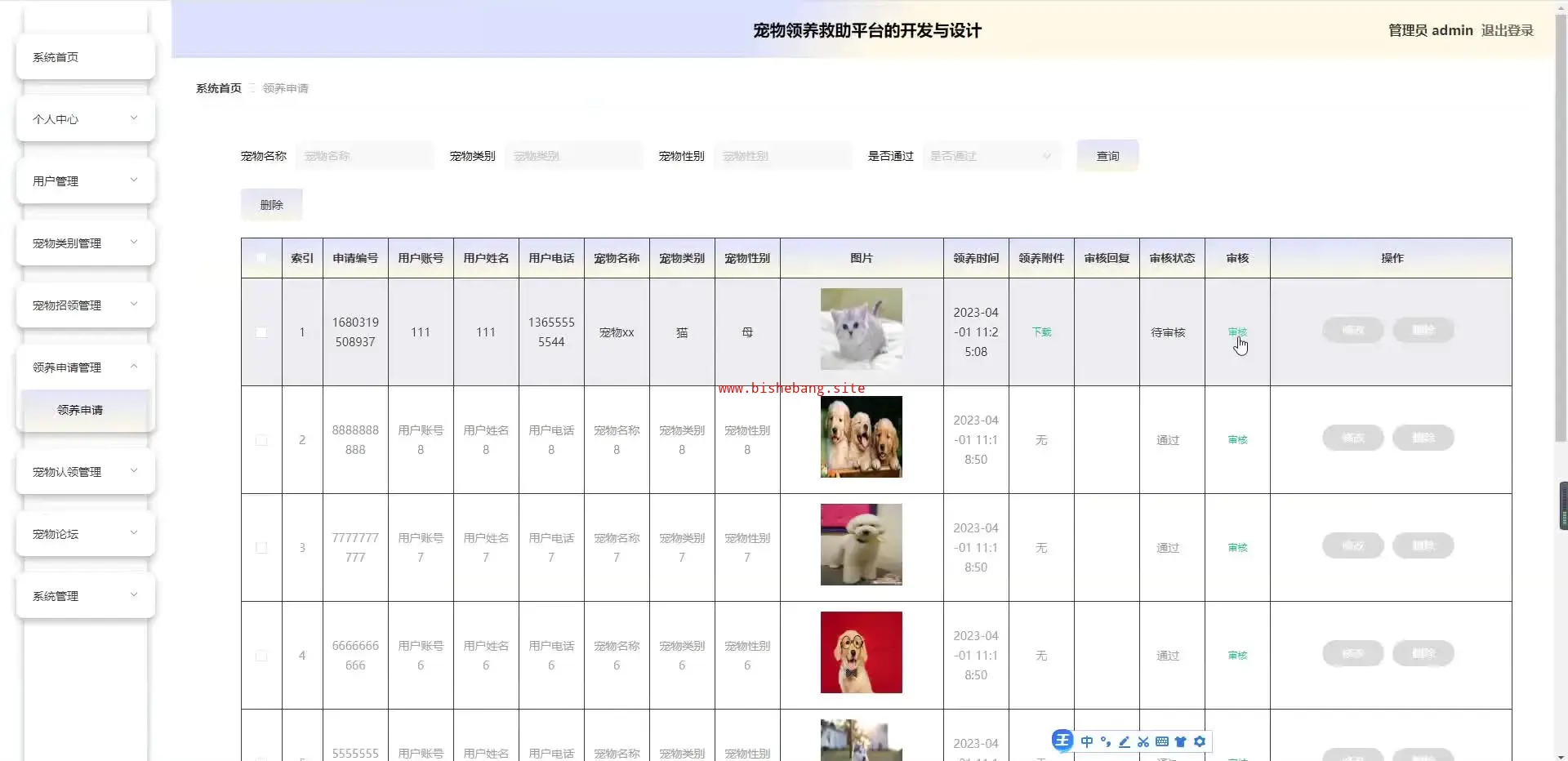Image resolution: width=1568 pixels, height=761 pixels.
Task: Click row delete button in the 6666666666 row
Action: (x=1423, y=653)
